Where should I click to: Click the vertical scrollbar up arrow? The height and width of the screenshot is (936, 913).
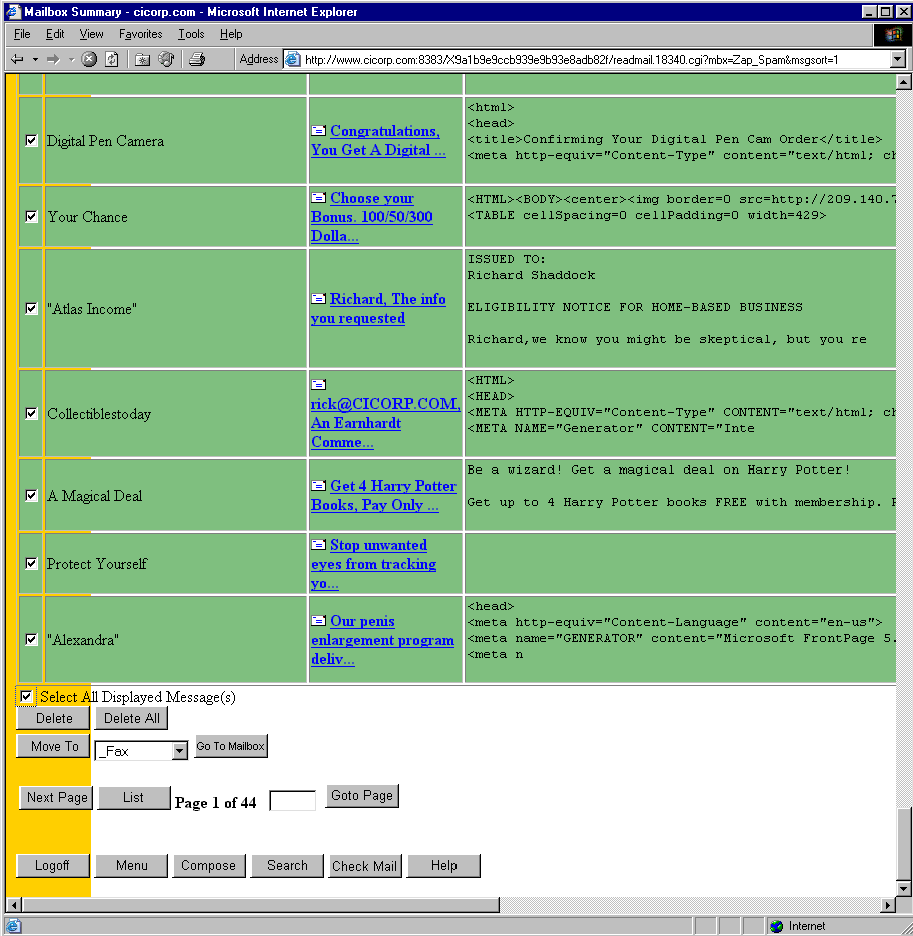click(x=904, y=82)
